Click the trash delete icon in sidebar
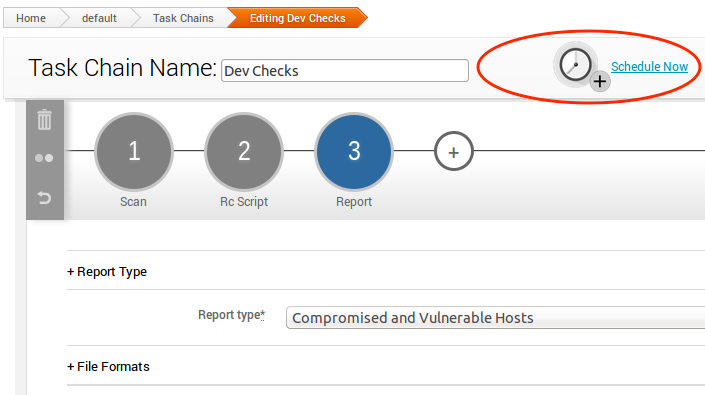 click(45, 120)
